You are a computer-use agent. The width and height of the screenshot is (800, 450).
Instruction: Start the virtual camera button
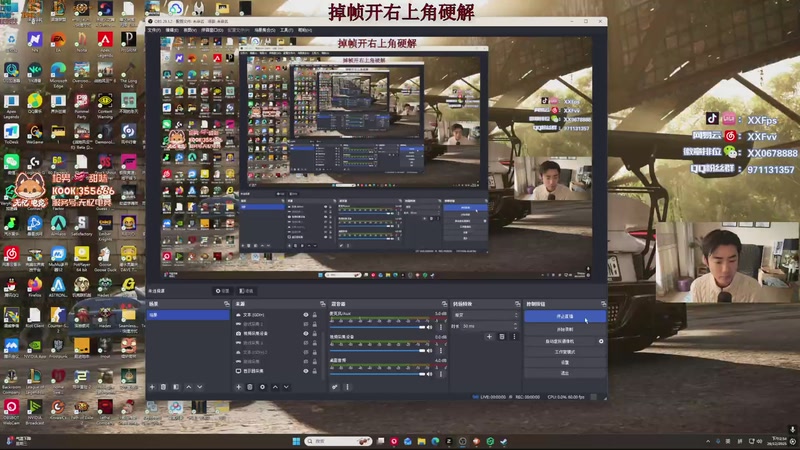coord(560,341)
